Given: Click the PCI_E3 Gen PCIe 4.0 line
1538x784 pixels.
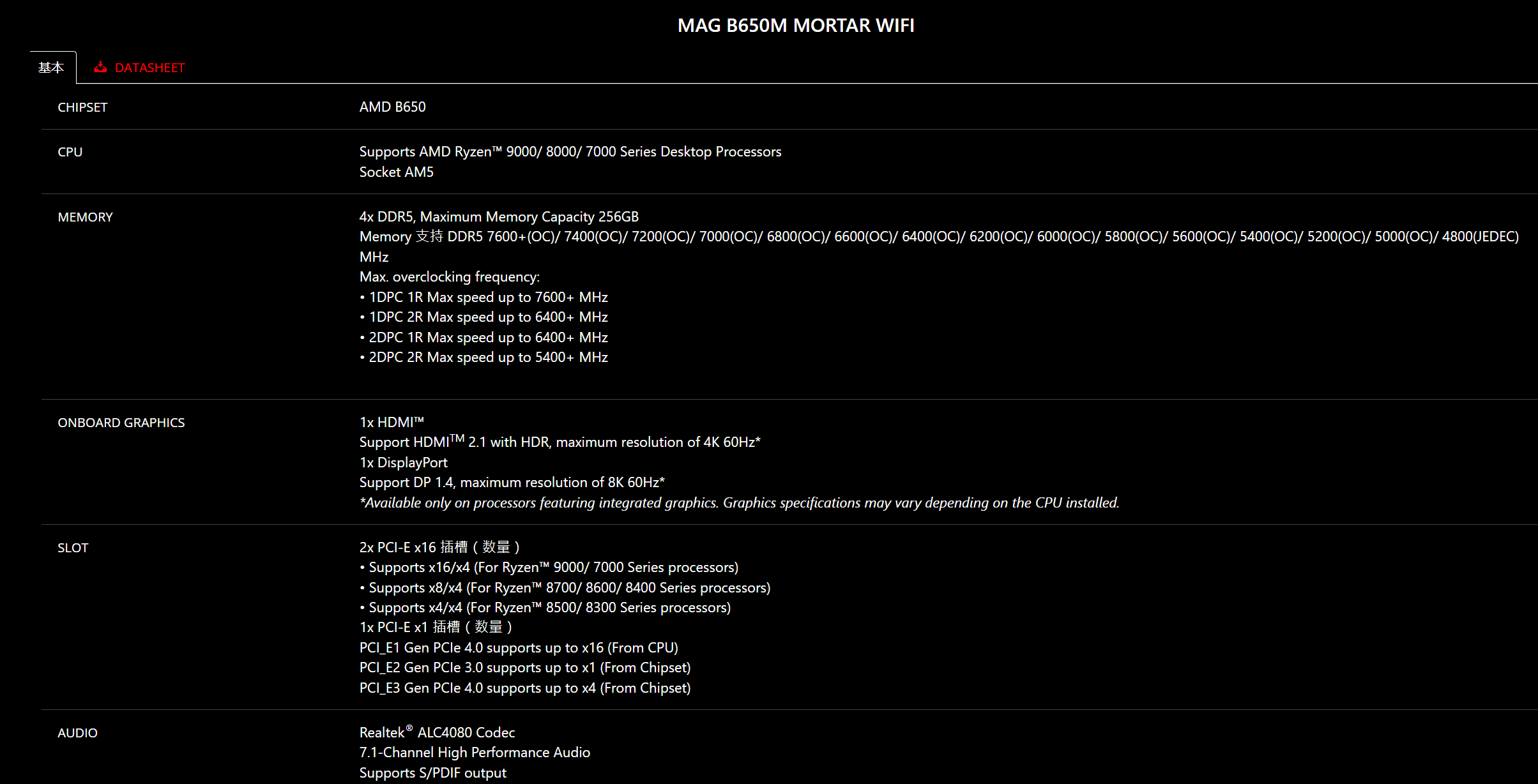Looking at the screenshot, I should [524, 688].
